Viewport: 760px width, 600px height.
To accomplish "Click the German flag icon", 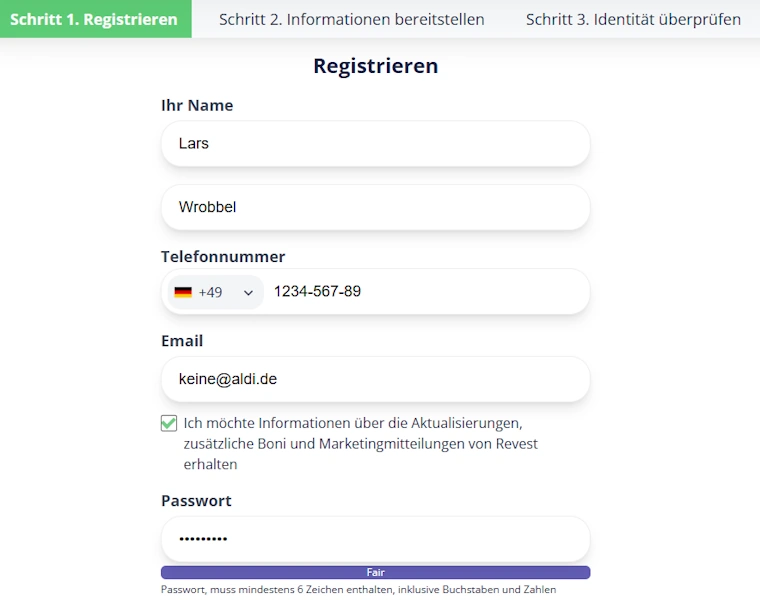I will click(183, 292).
